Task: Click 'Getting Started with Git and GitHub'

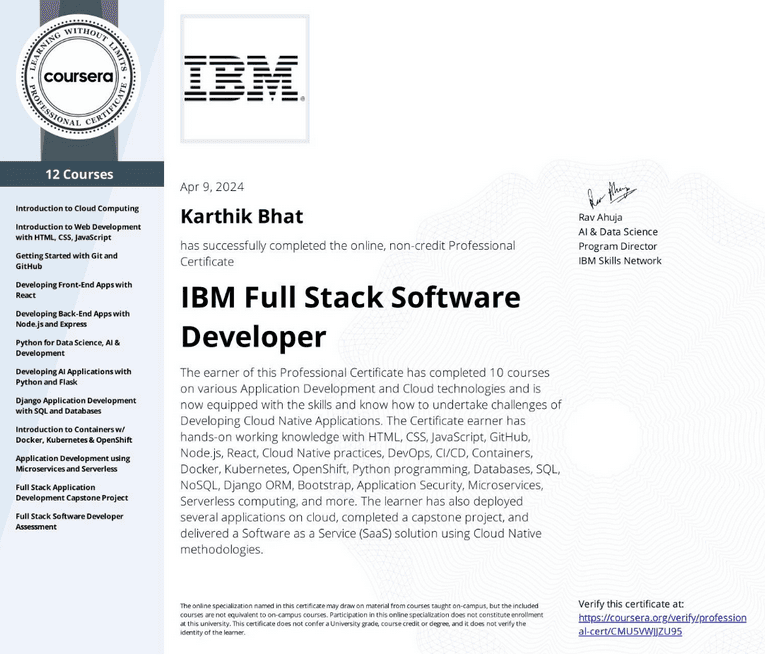Action: click(x=66, y=261)
